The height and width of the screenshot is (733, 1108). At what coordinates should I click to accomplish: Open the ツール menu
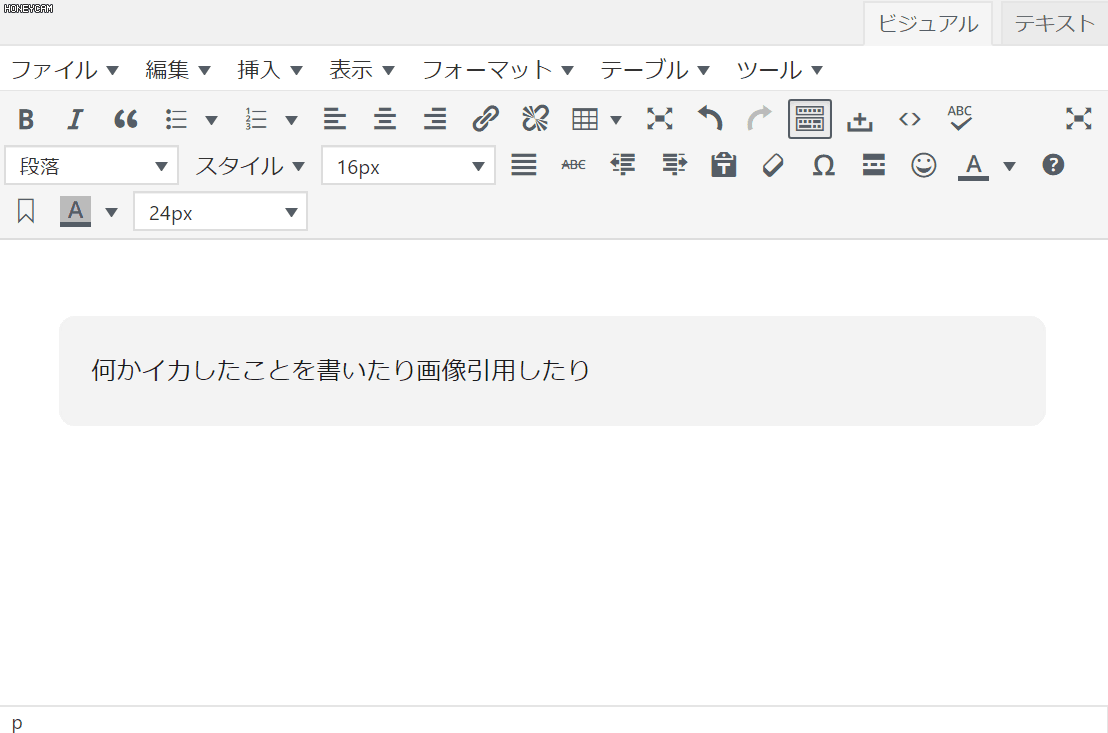coord(779,69)
